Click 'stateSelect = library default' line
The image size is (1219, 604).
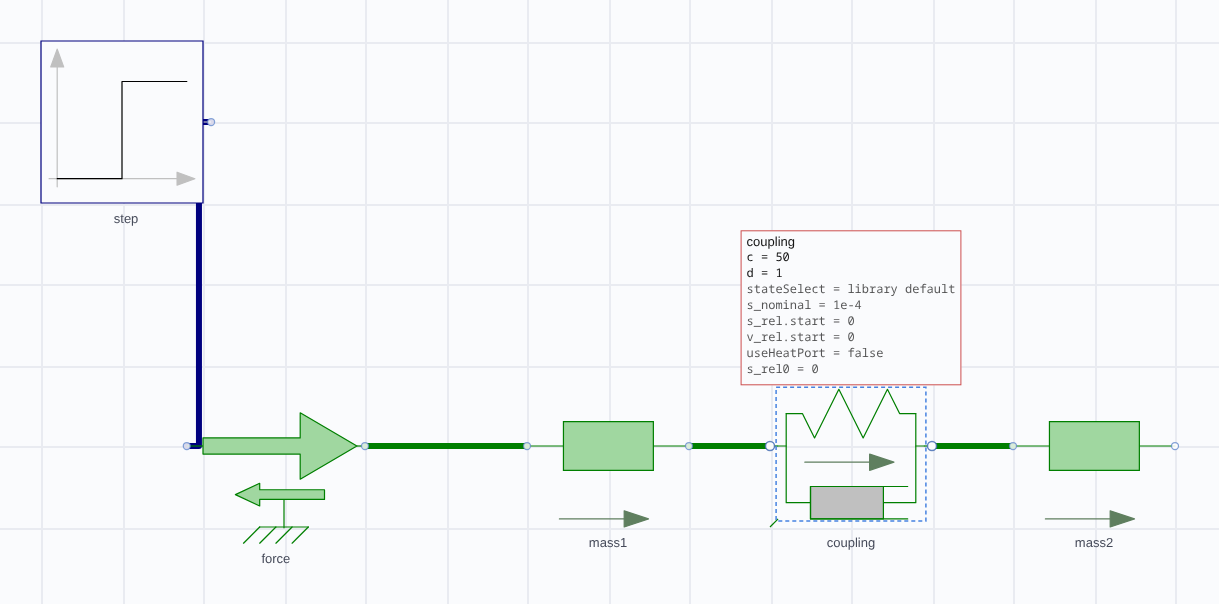click(851, 289)
